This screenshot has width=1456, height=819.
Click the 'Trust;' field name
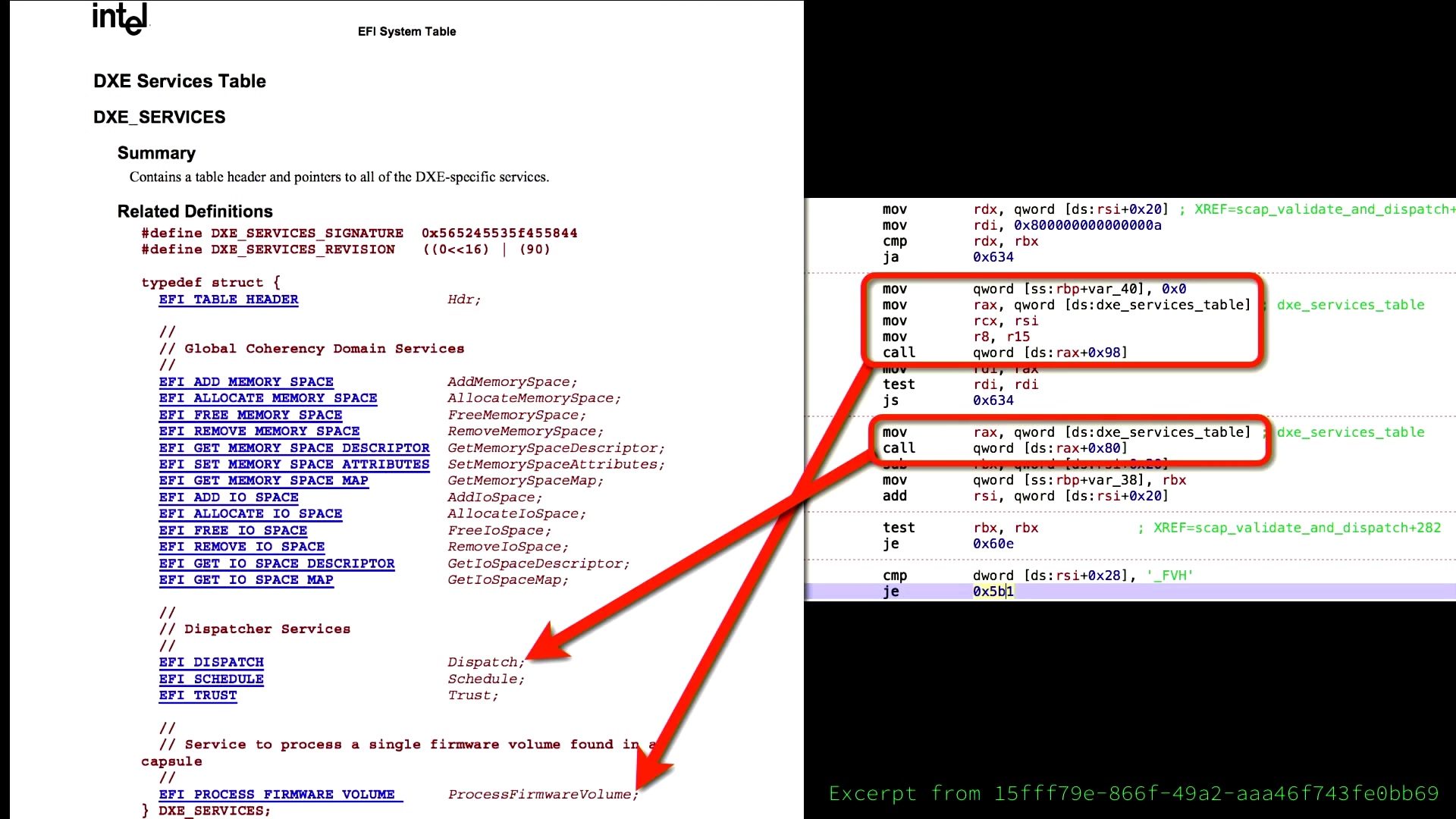(473, 695)
